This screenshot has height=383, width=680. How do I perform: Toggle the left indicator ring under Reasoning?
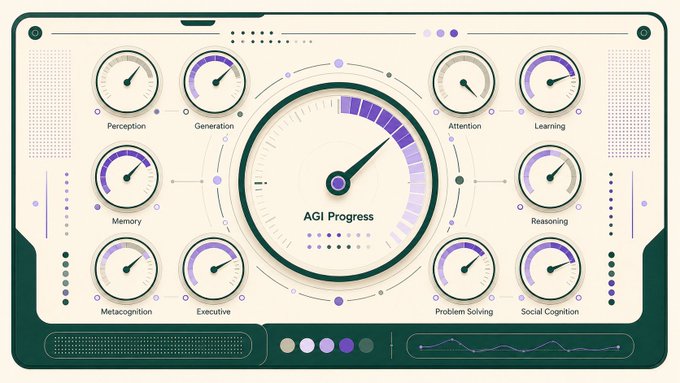pyautogui.click(x=520, y=207)
